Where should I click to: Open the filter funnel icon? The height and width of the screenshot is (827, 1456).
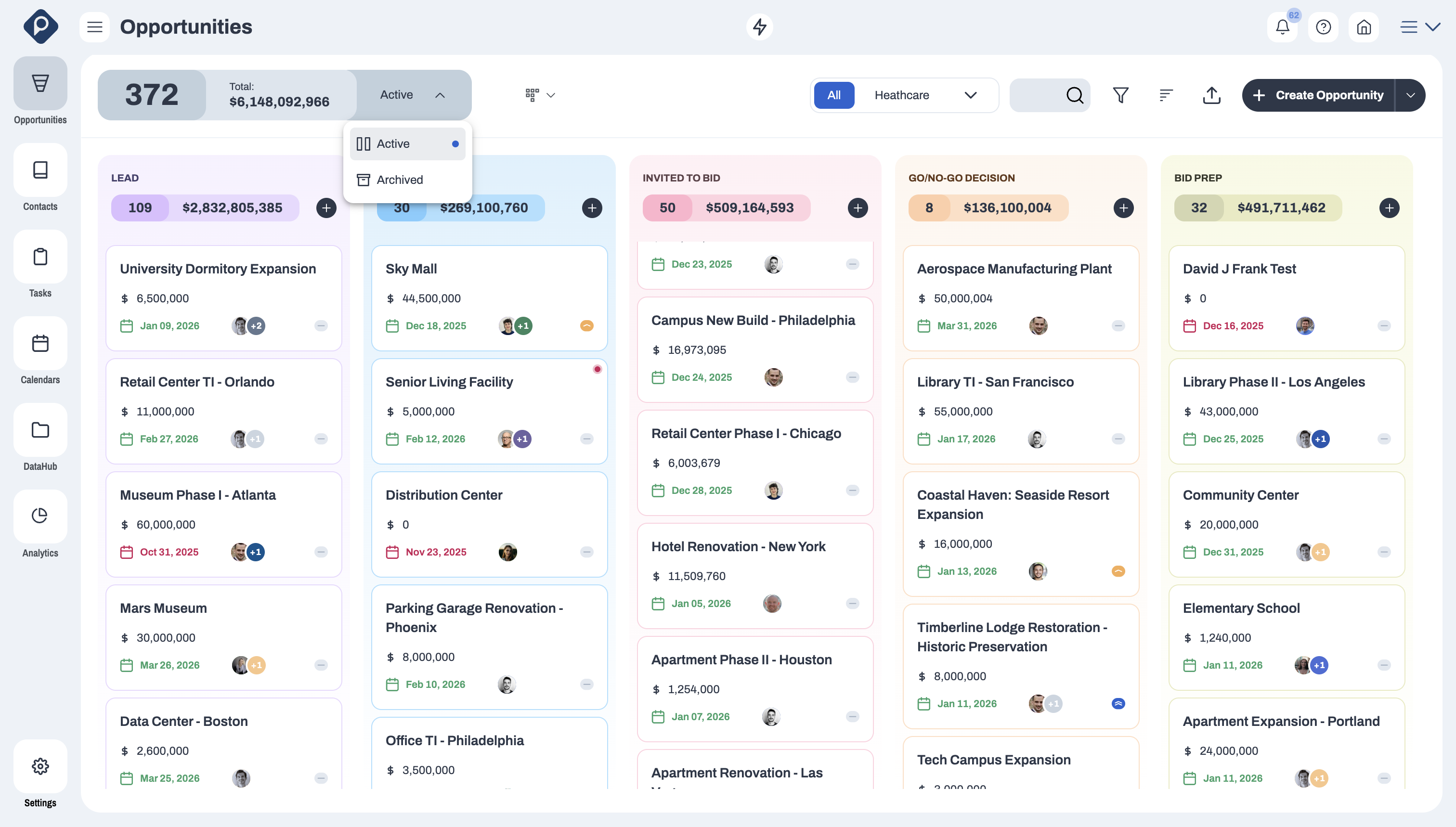point(1120,95)
